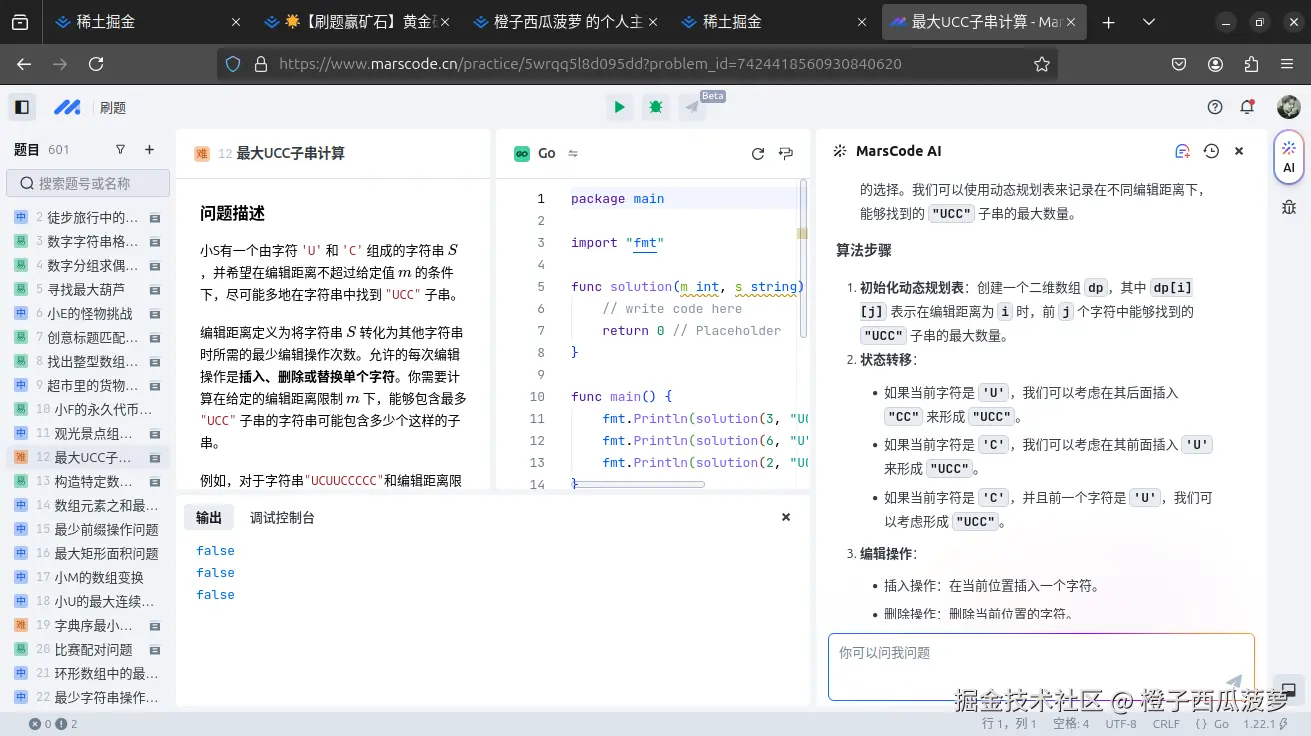Toggle the left sidebar panel icon
The height and width of the screenshot is (736, 1311).
pyautogui.click(x=22, y=107)
